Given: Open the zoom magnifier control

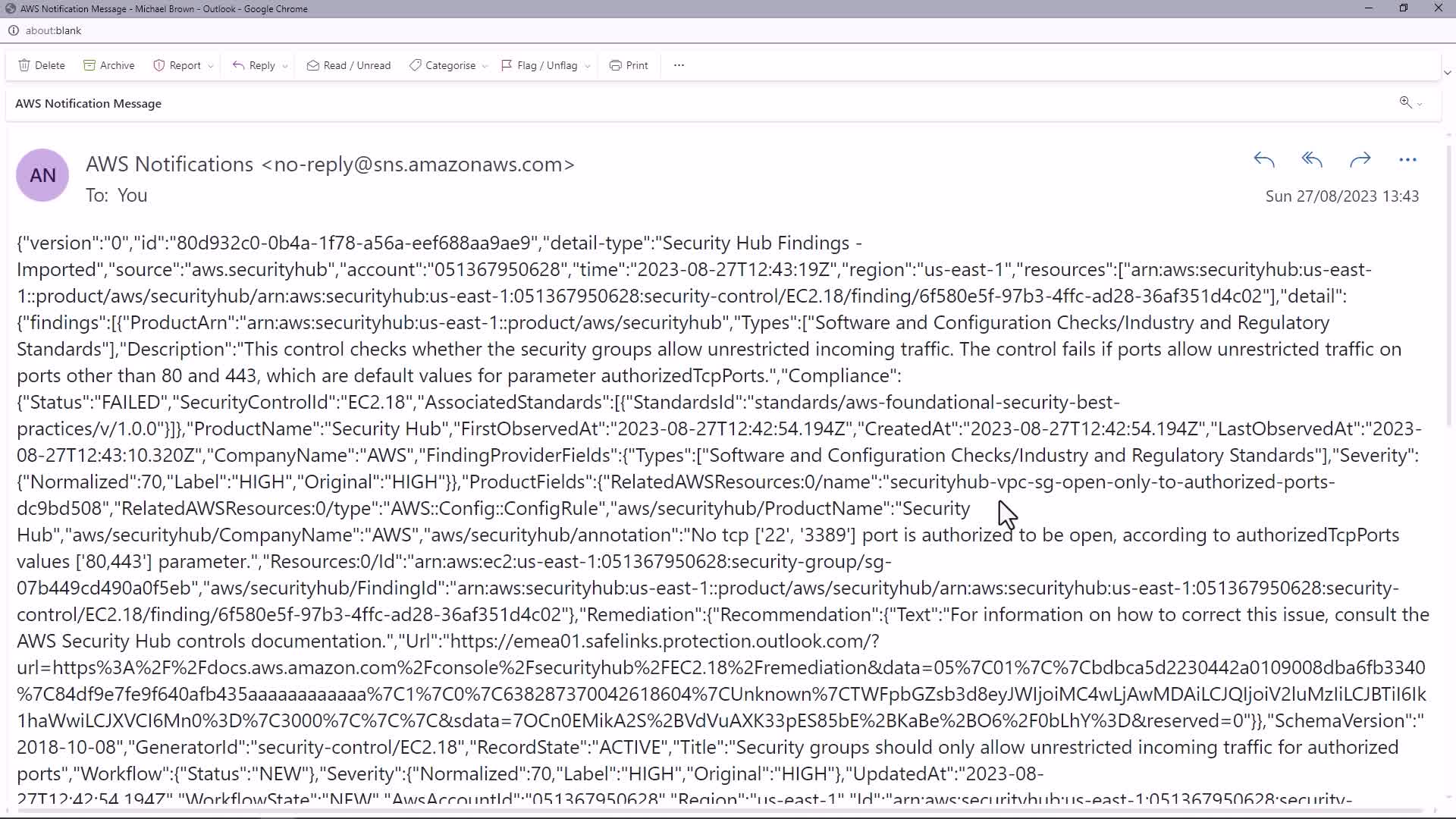Looking at the screenshot, I should (x=1405, y=102).
